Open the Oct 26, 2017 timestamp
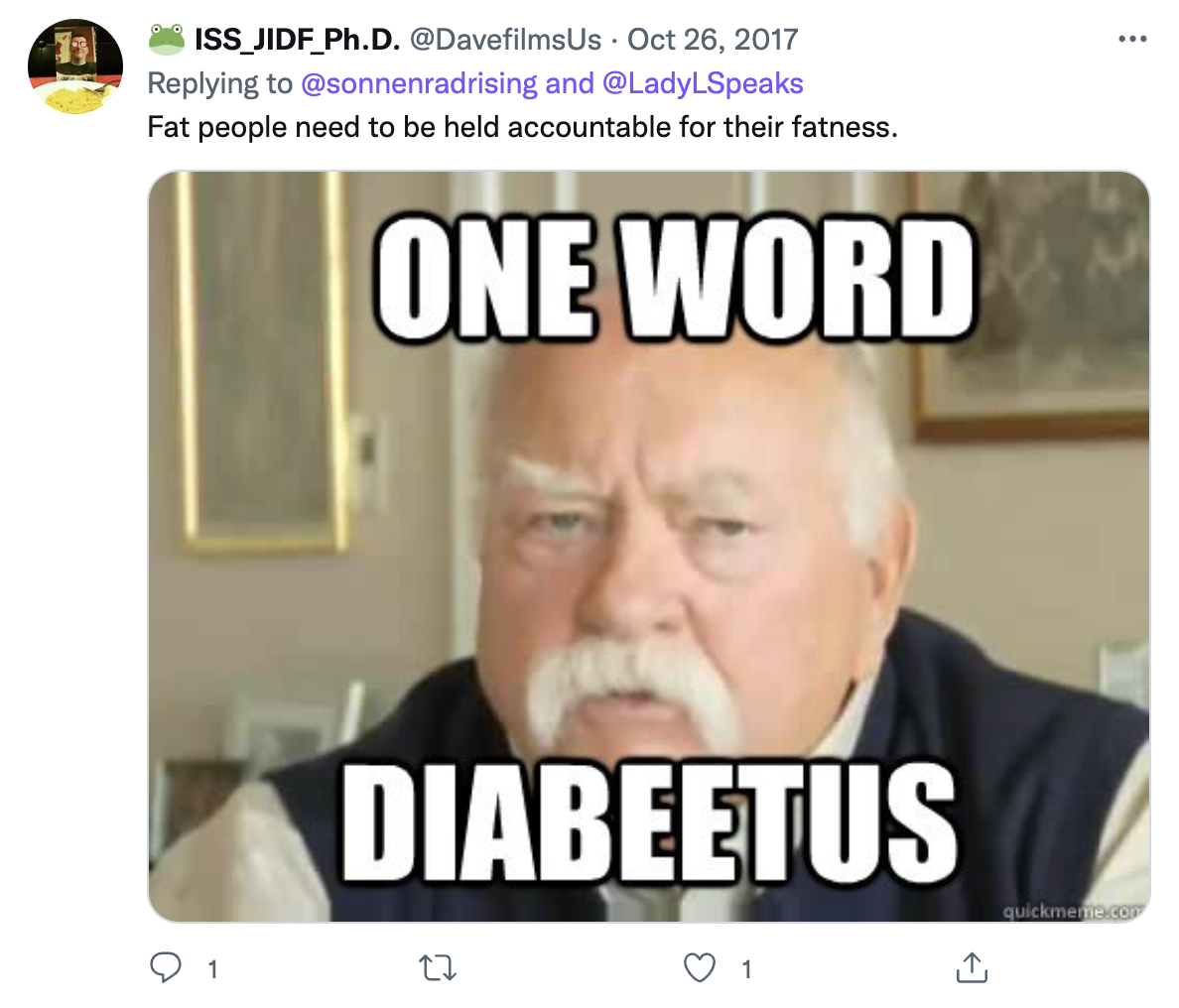Screen dimensions: 1179x1008 [713, 40]
